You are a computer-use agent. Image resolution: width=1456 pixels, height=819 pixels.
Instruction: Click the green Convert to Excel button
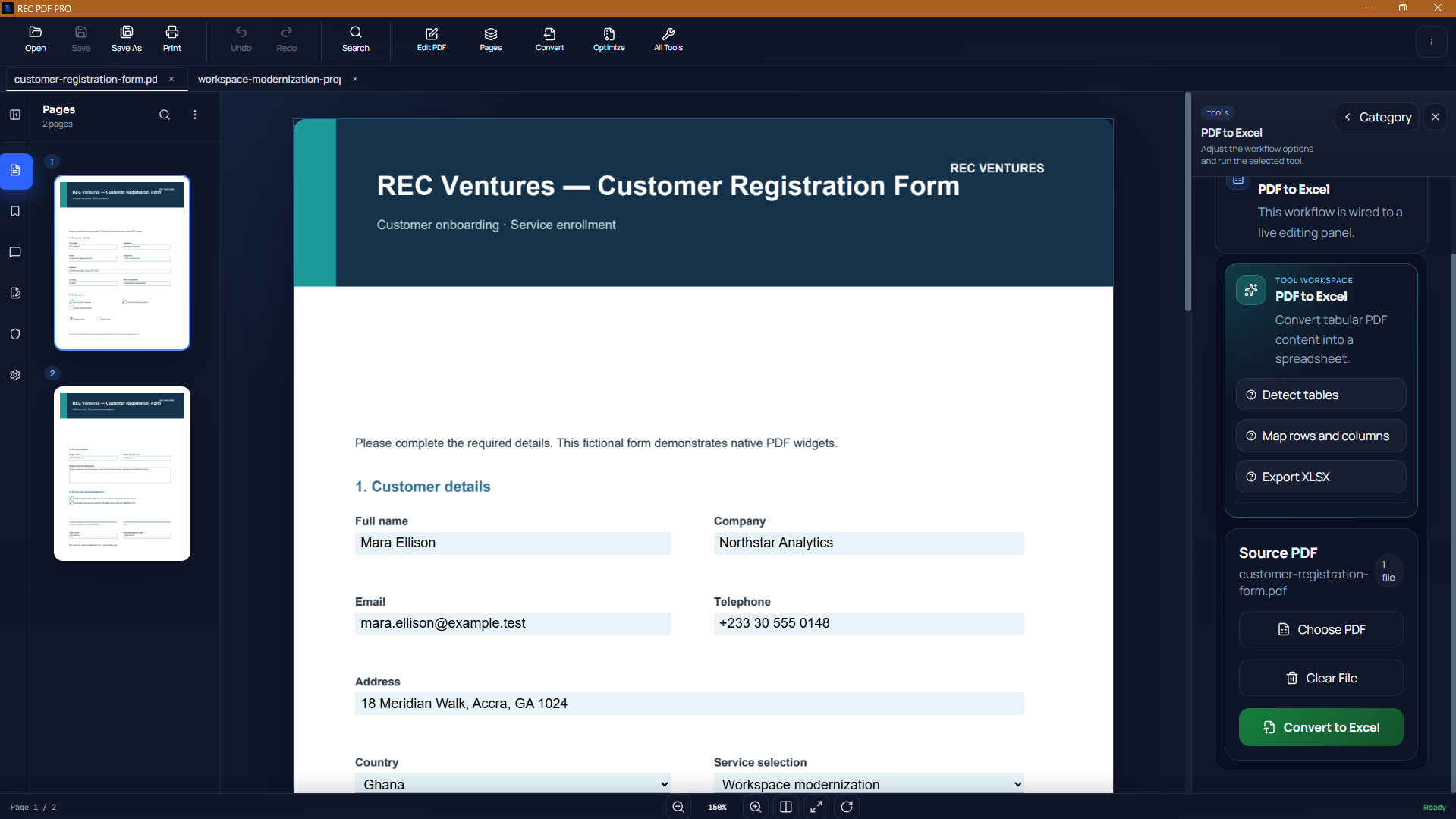pyautogui.click(x=1321, y=727)
